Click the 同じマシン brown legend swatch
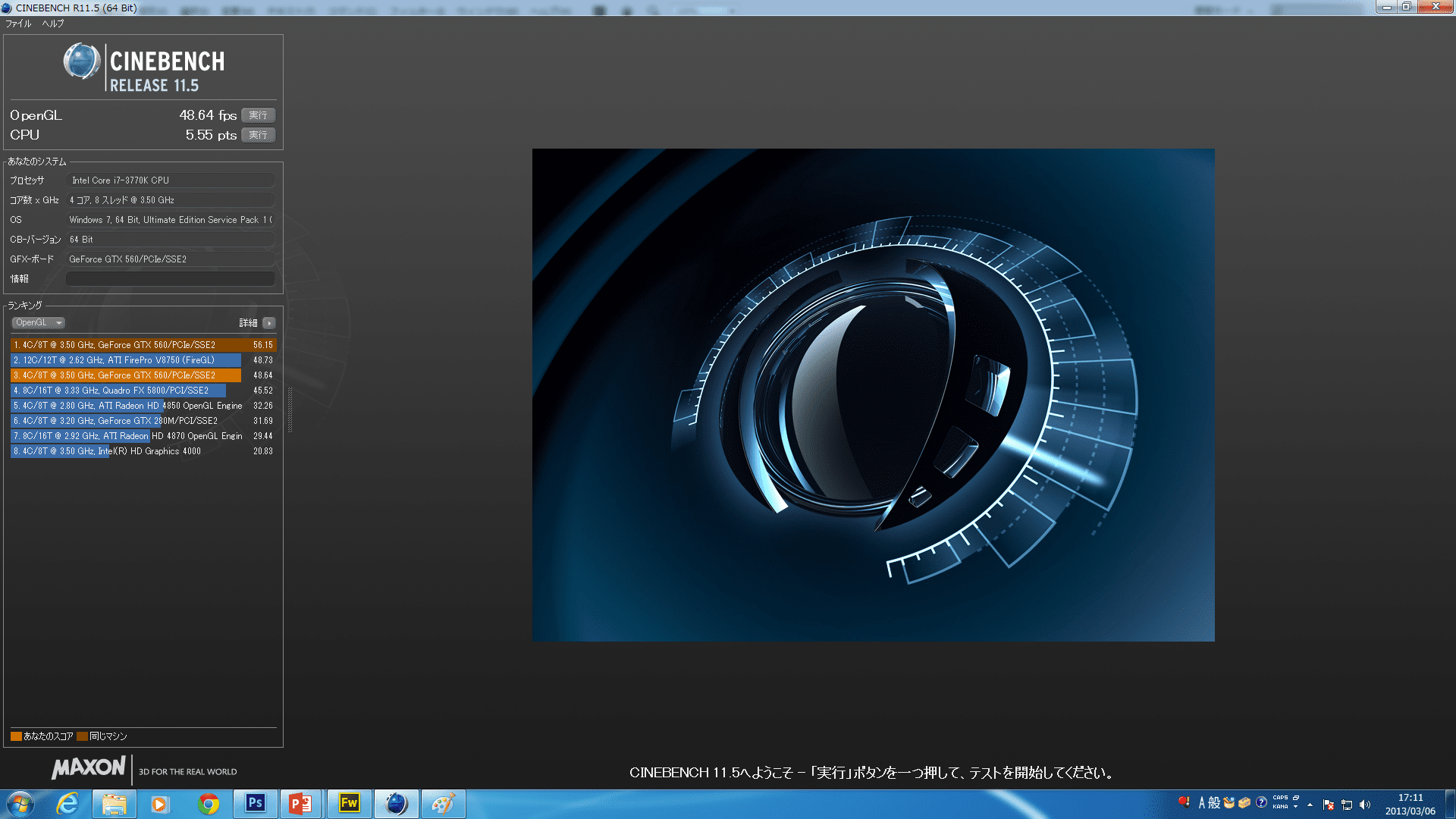Image resolution: width=1456 pixels, height=819 pixels. coord(82,736)
